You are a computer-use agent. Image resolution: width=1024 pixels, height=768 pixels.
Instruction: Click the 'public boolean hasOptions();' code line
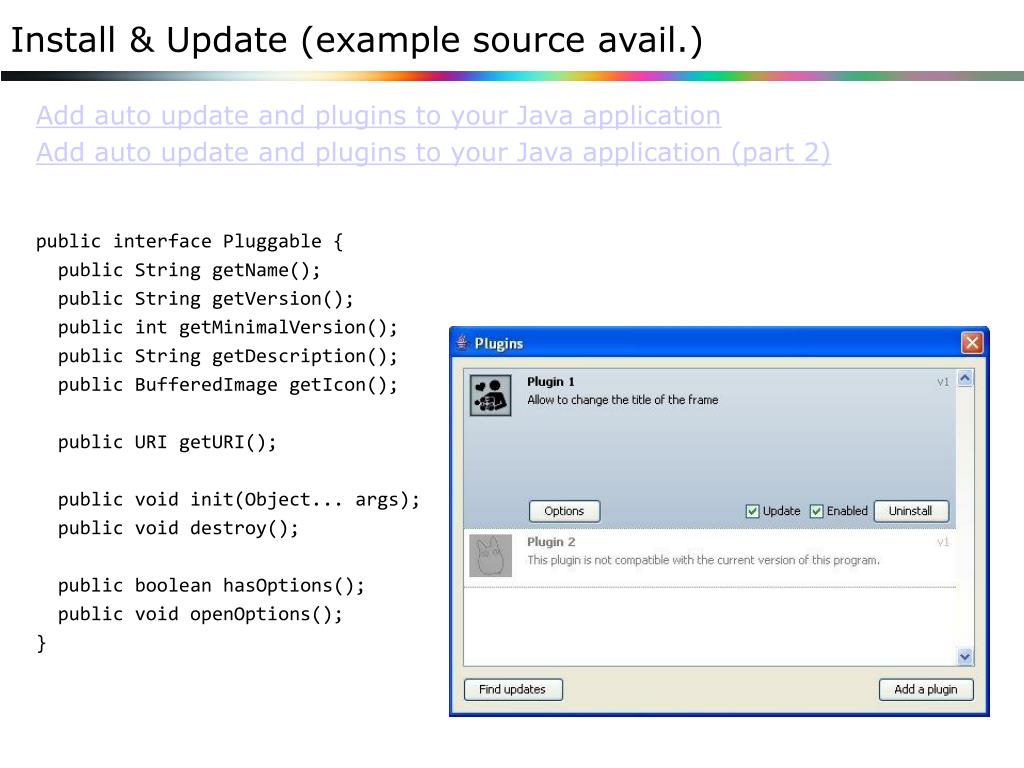[211, 586]
